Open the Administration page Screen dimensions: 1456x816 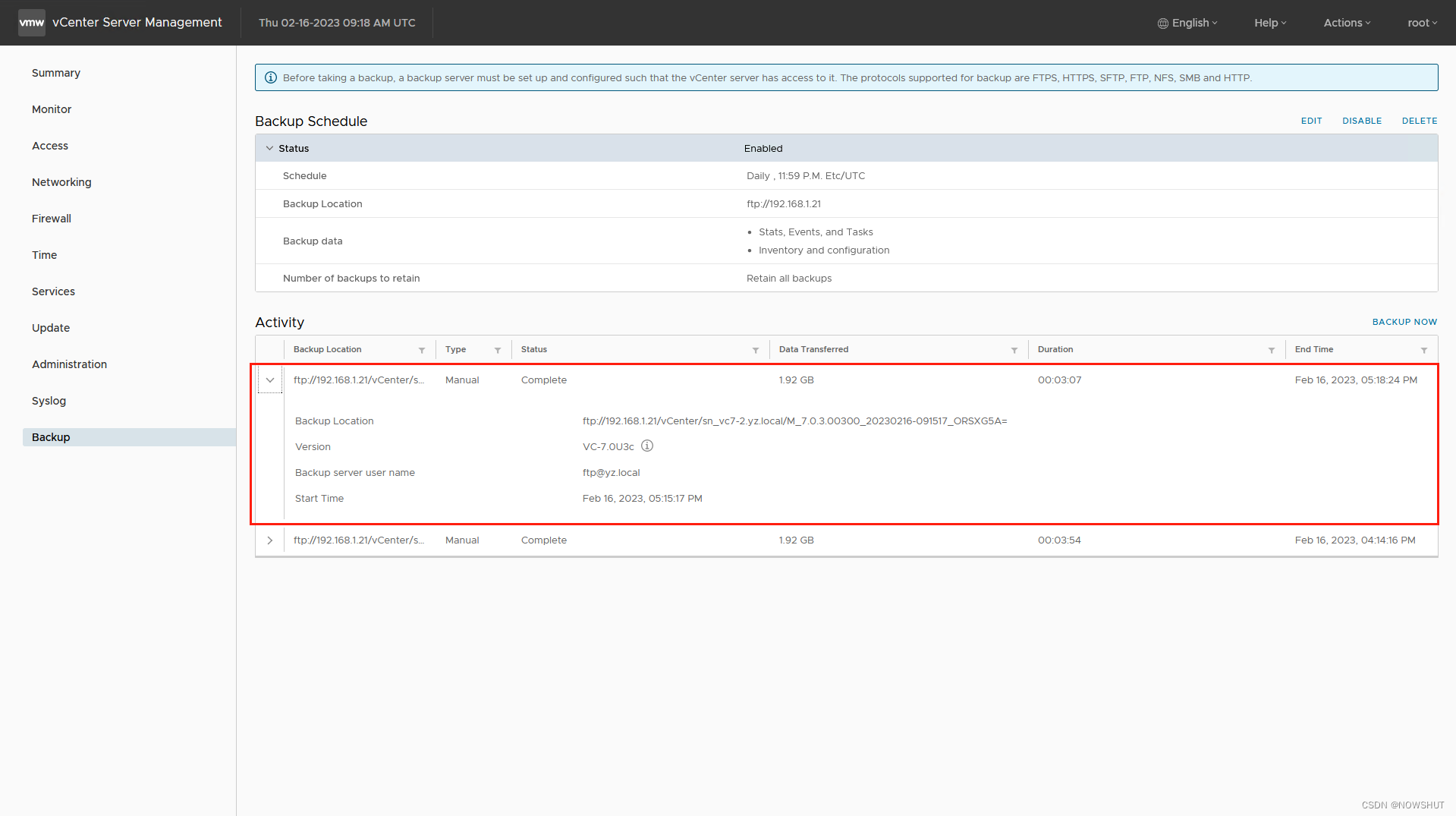[x=69, y=364]
